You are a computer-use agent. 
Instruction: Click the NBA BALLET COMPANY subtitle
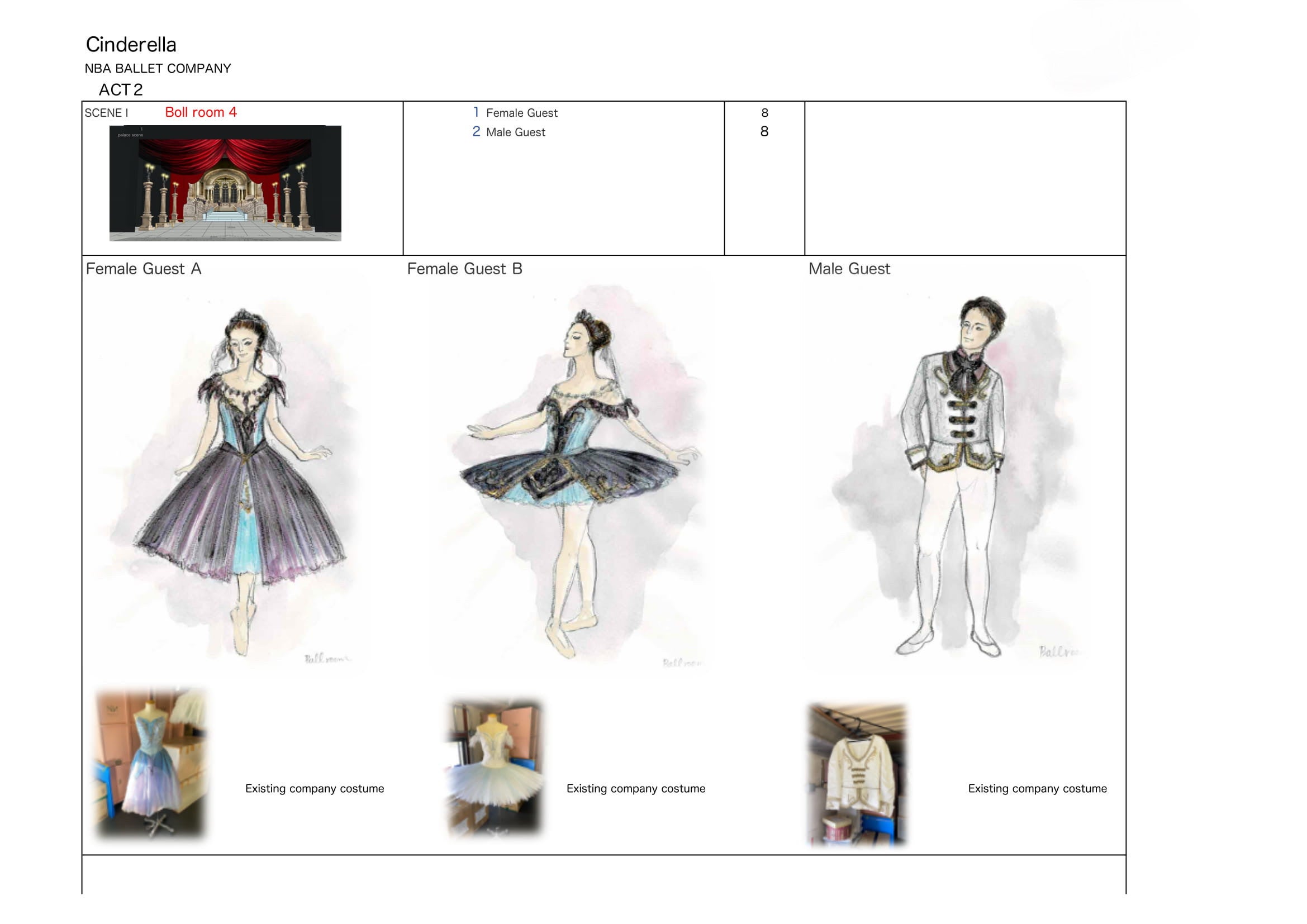tap(158, 69)
